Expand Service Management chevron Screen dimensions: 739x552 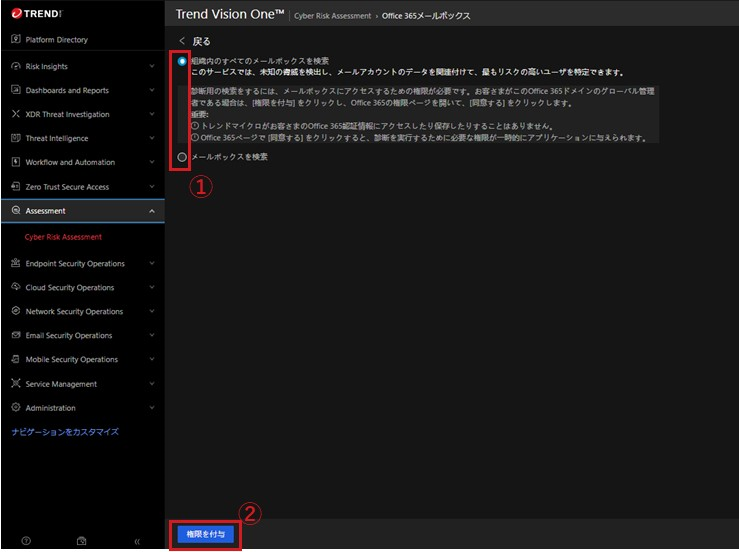pyautogui.click(x=152, y=384)
